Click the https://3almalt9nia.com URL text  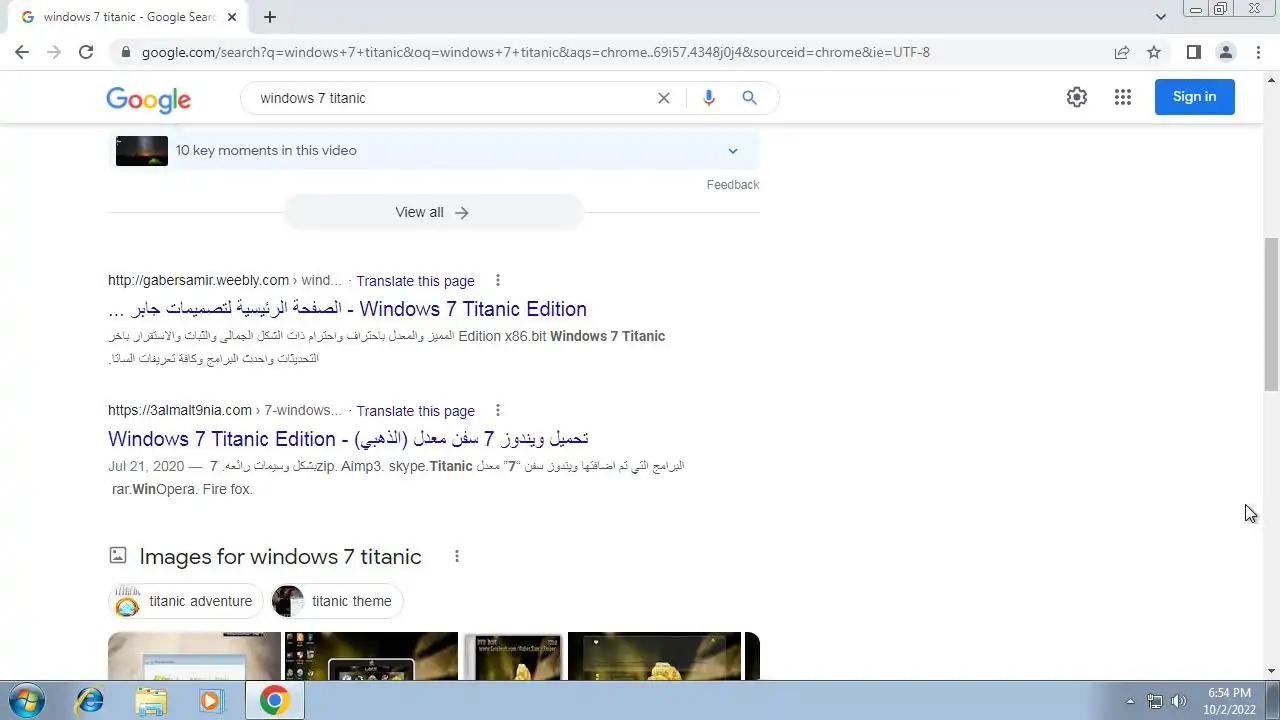pos(180,410)
